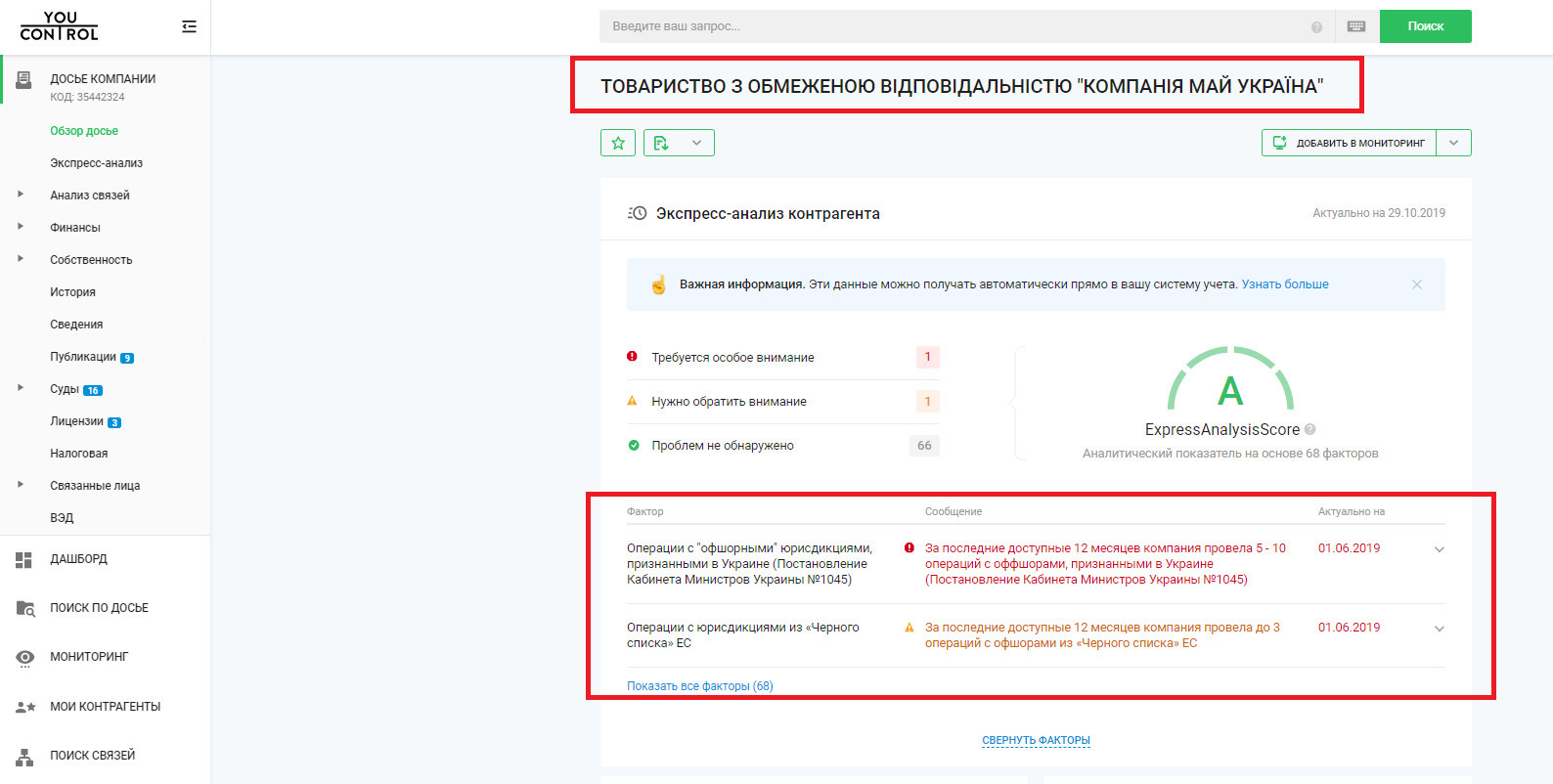Expand the offshore jurisdictions factor row
1553x784 pixels.
[x=1439, y=549]
